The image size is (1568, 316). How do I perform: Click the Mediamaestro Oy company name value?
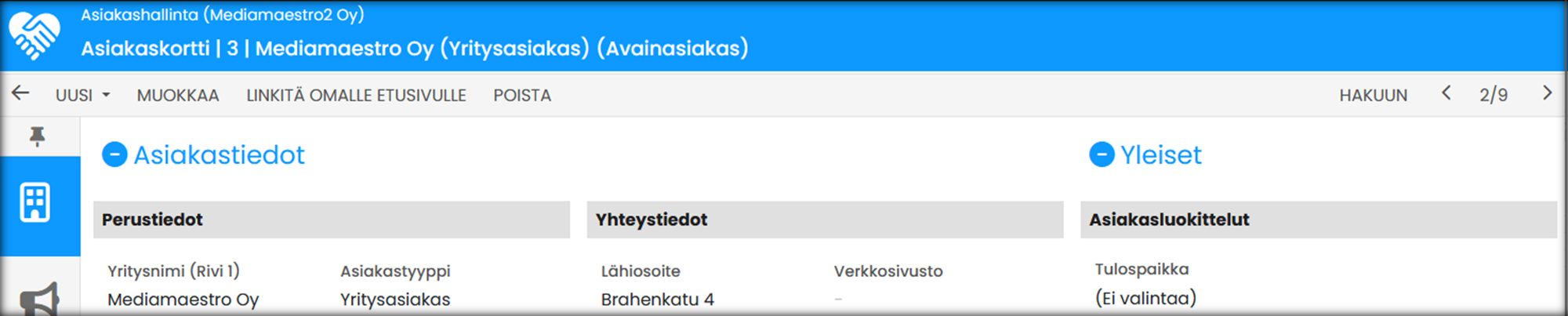point(183,300)
